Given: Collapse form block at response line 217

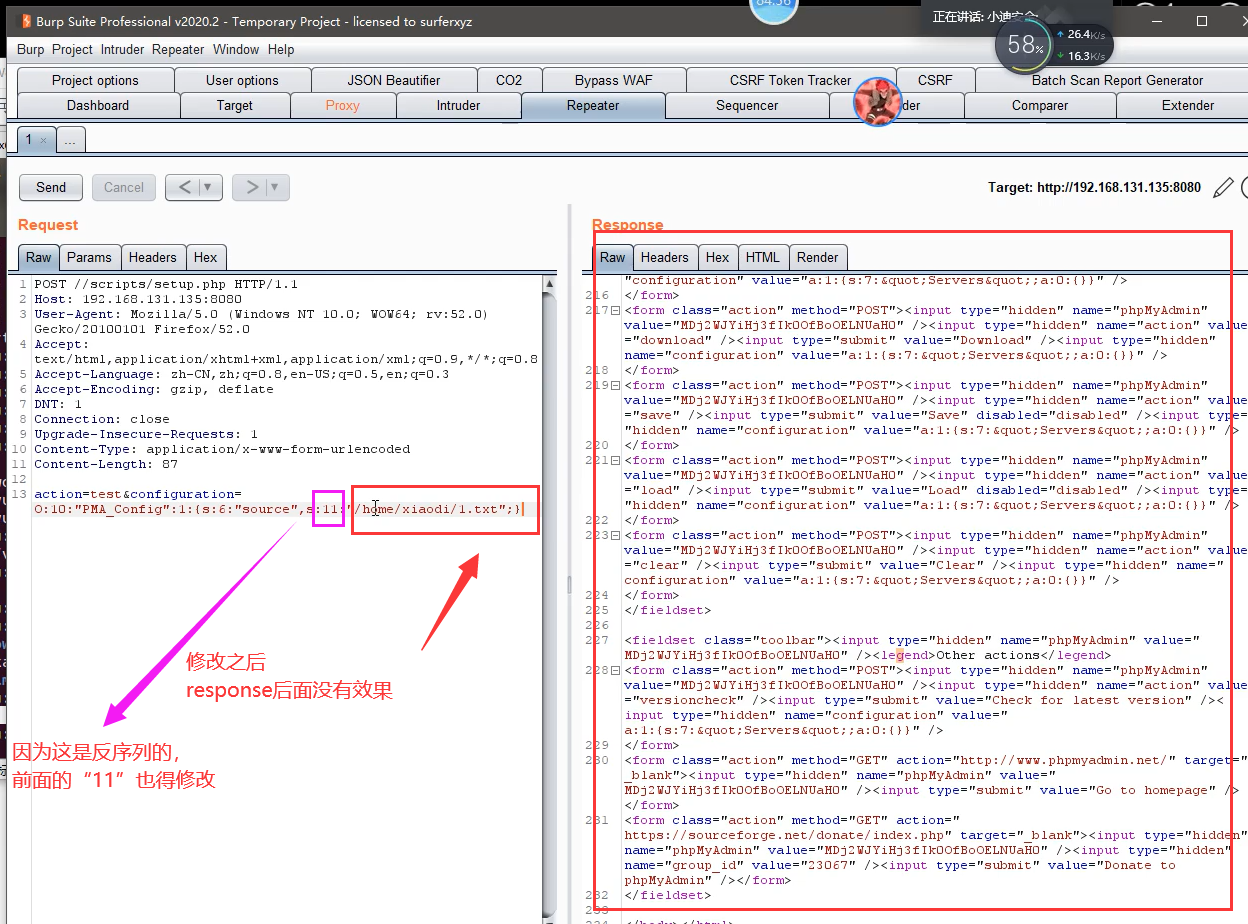Looking at the screenshot, I should point(616,310).
